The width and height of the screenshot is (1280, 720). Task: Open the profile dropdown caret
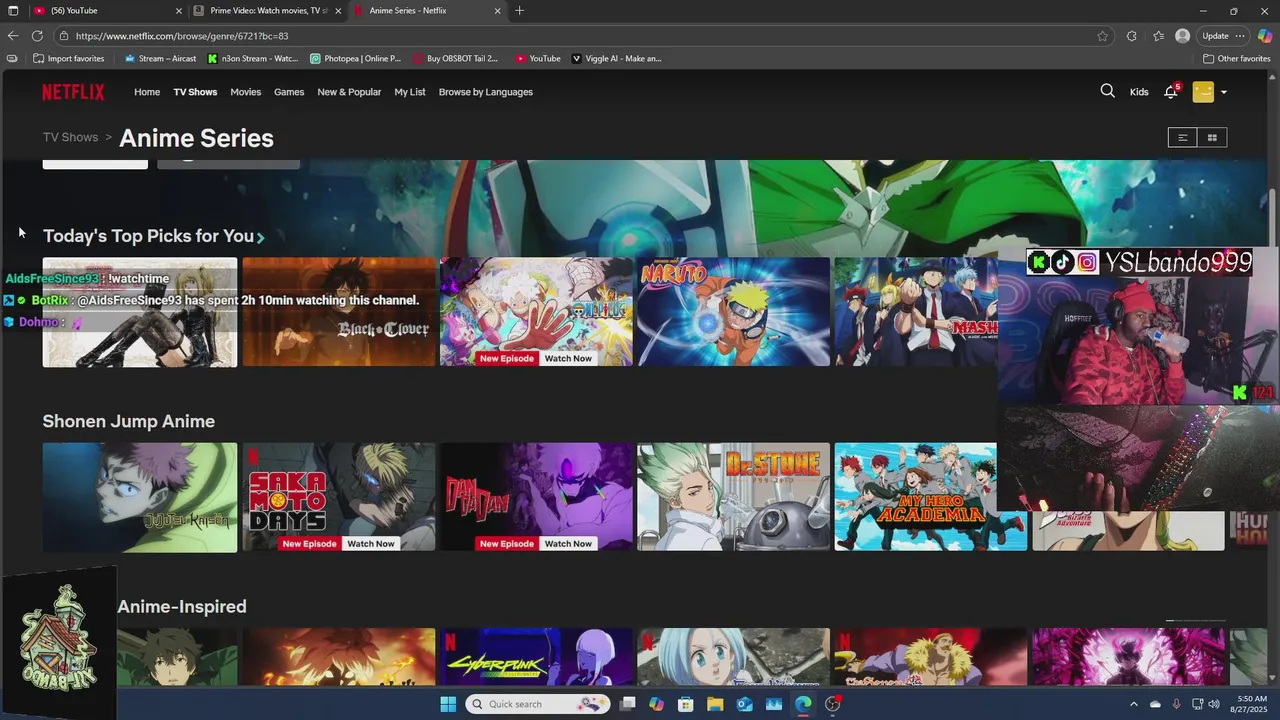pos(1223,92)
